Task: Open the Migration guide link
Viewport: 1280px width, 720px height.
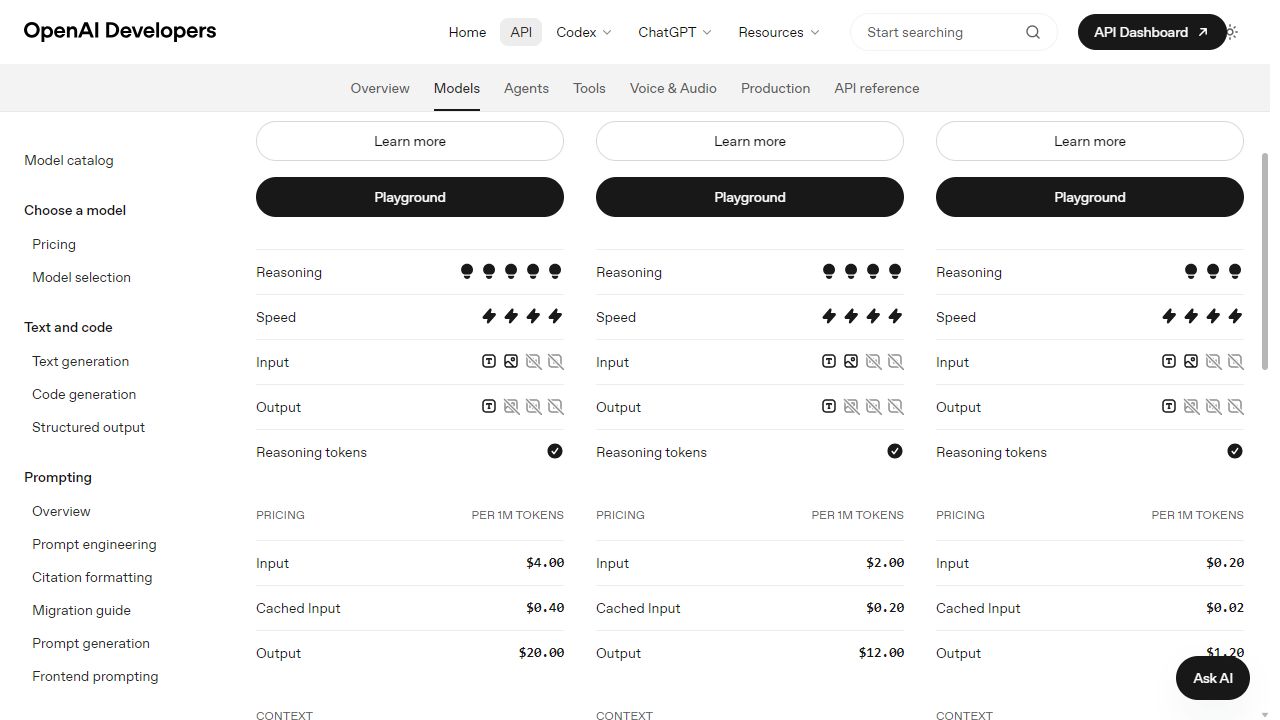Action: pyautogui.click(x=81, y=610)
